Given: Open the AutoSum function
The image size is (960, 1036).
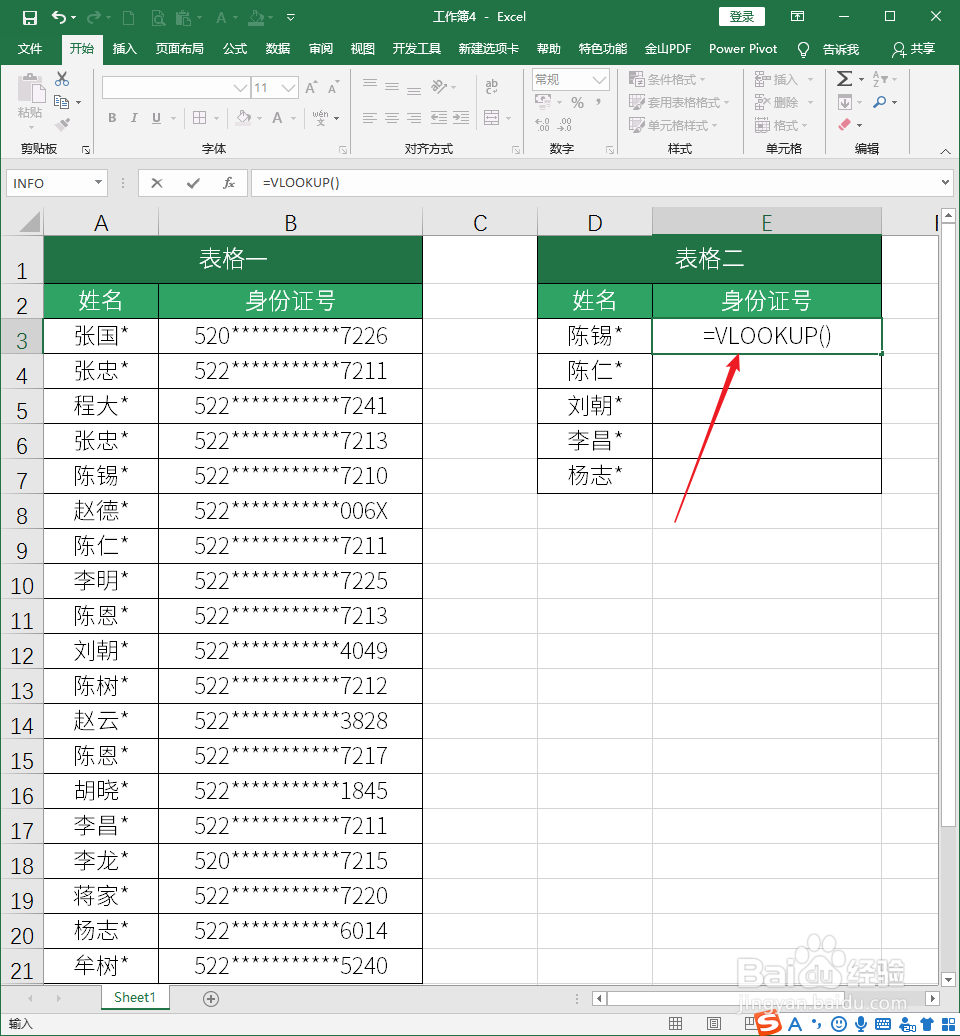Looking at the screenshot, I should click(x=845, y=78).
